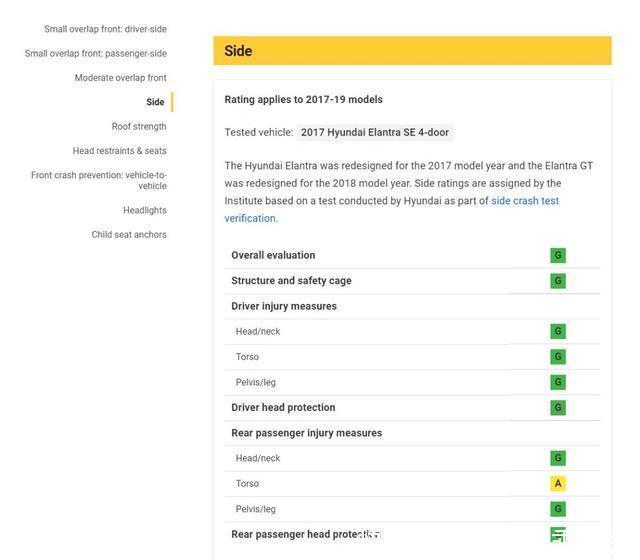The width and height of the screenshot is (640, 560).
Task: Navigate to Front crash prevention: vehicle-to-vehicle
Action: (99, 180)
